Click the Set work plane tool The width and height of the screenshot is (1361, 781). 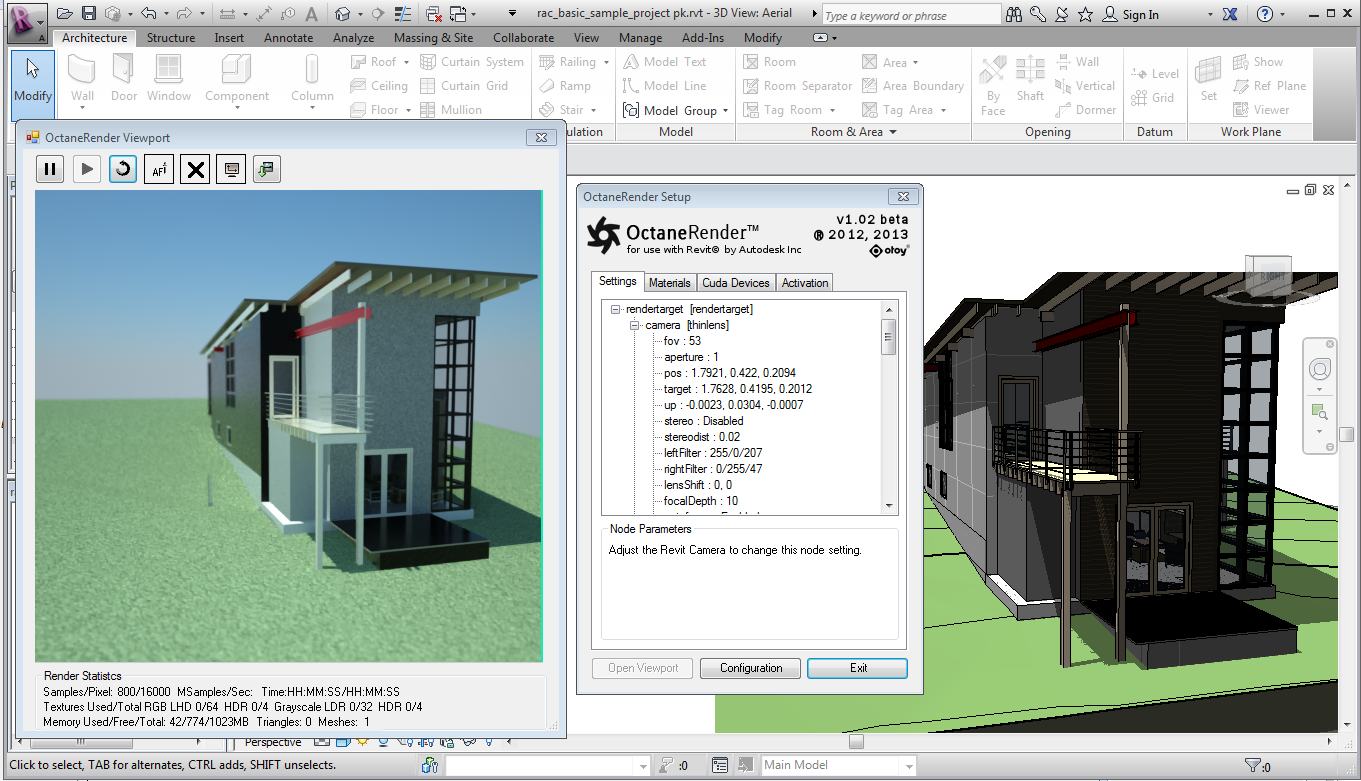coord(1209,79)
